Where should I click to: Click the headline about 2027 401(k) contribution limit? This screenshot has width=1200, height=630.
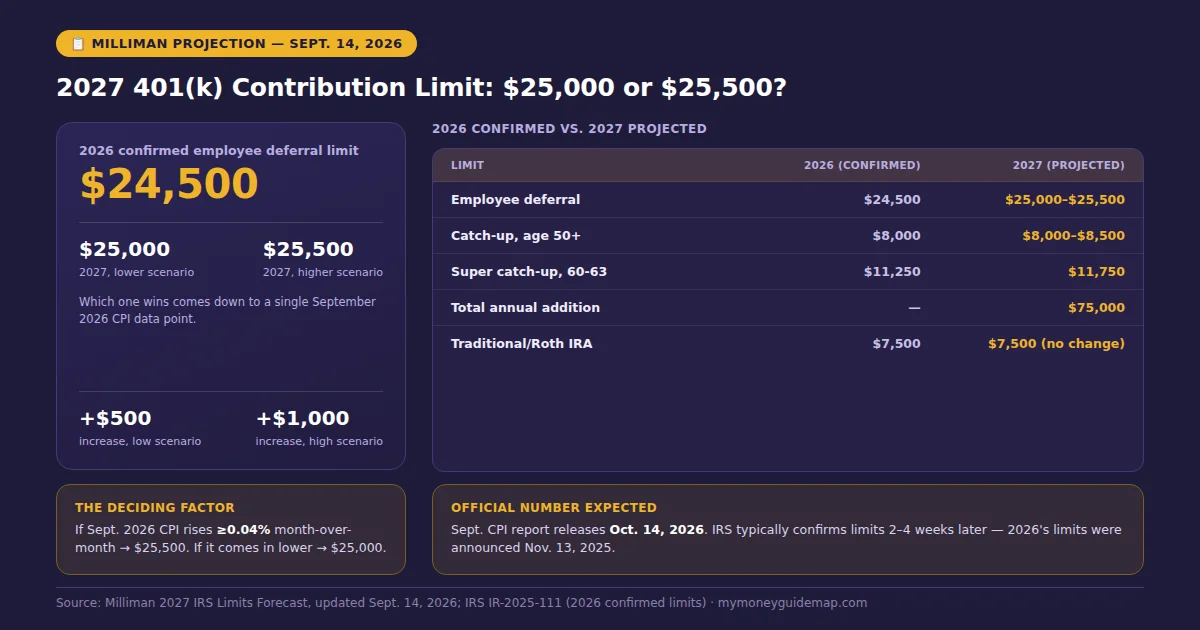click(421, 87)
